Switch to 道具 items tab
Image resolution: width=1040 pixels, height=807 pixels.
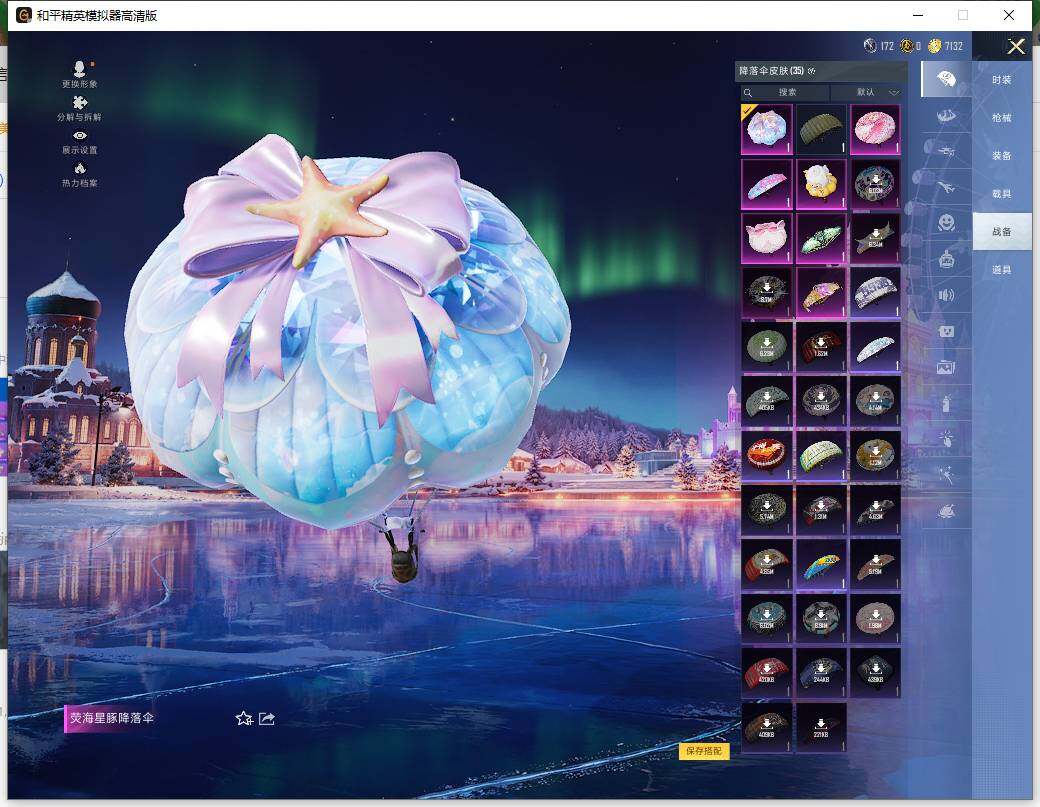pos(1002,269)
